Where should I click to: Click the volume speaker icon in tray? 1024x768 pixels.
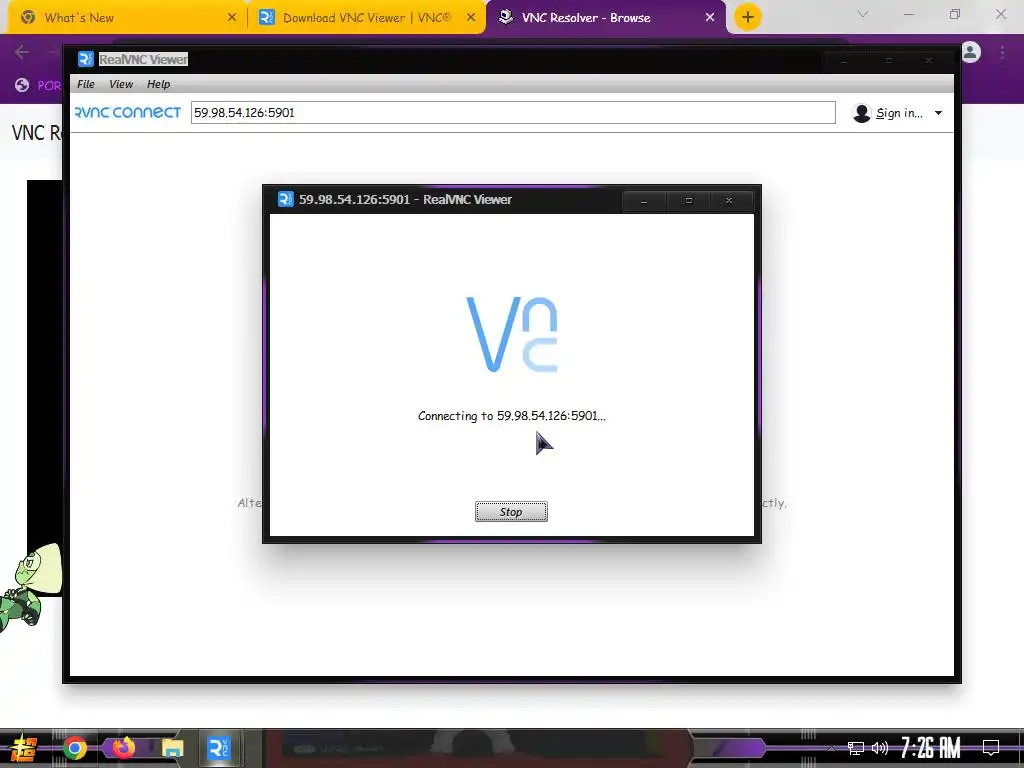pyautogui.click(x=880, y=748)
